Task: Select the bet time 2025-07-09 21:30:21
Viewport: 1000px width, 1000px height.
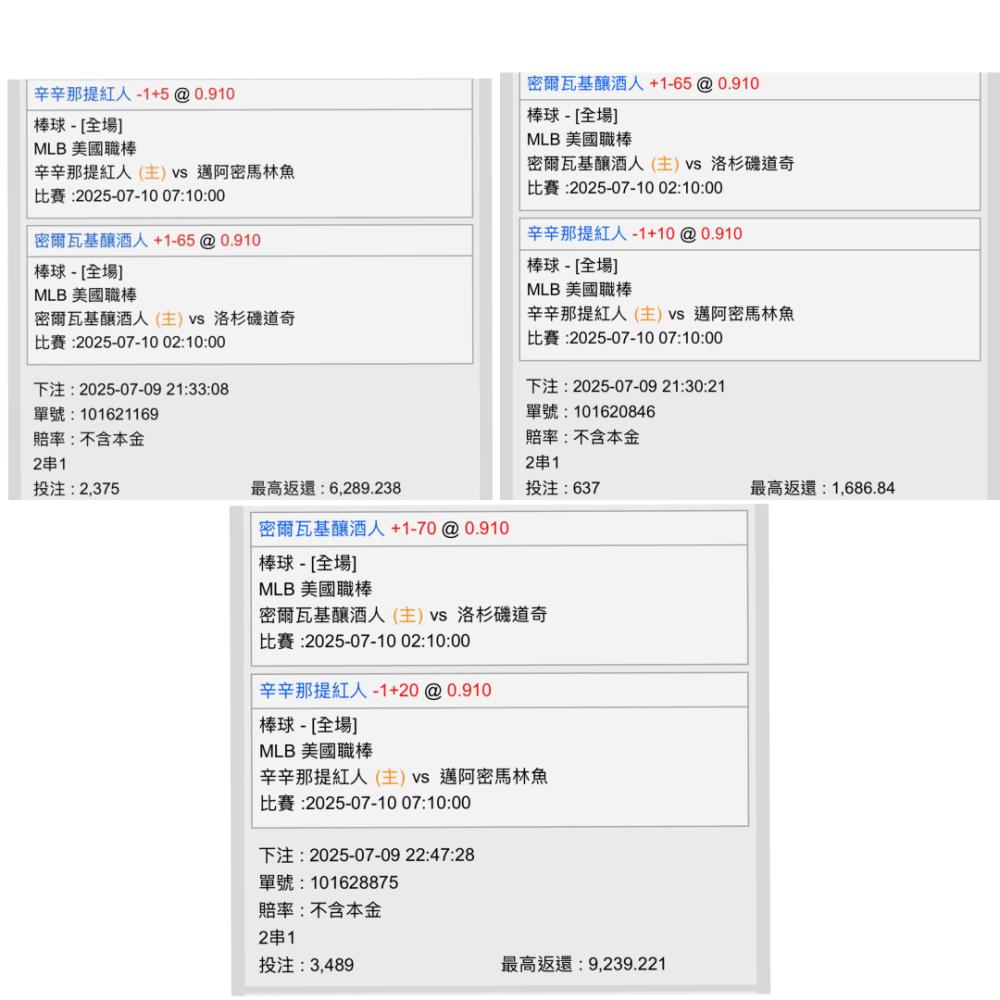Action: point(626,386)
